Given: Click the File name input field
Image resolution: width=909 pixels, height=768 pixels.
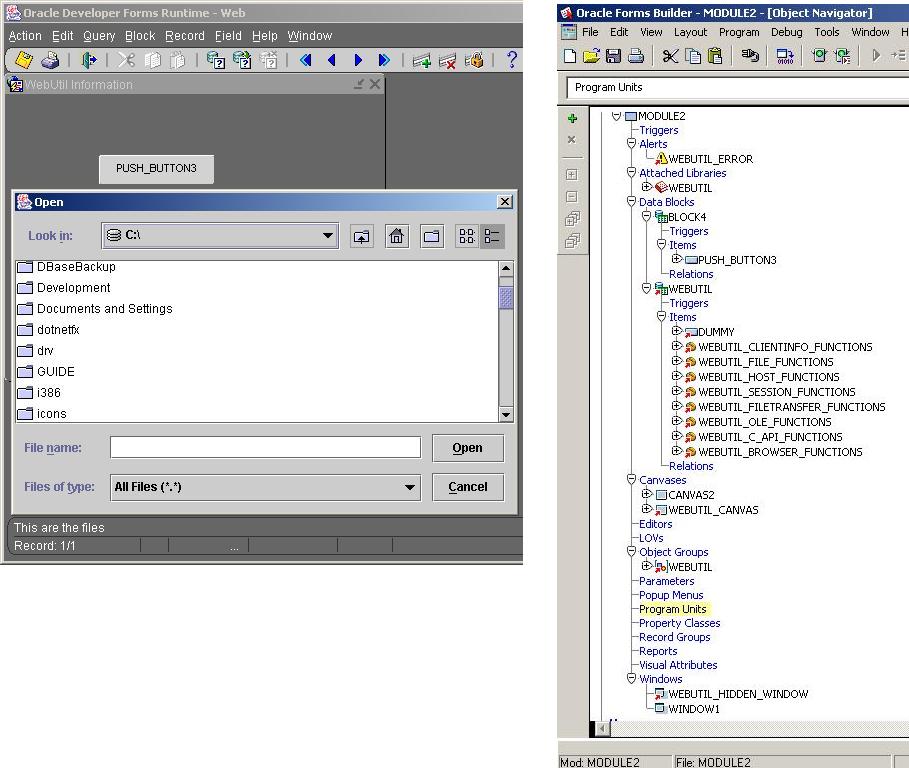Looking at the screenshot, I should point(265,447).
